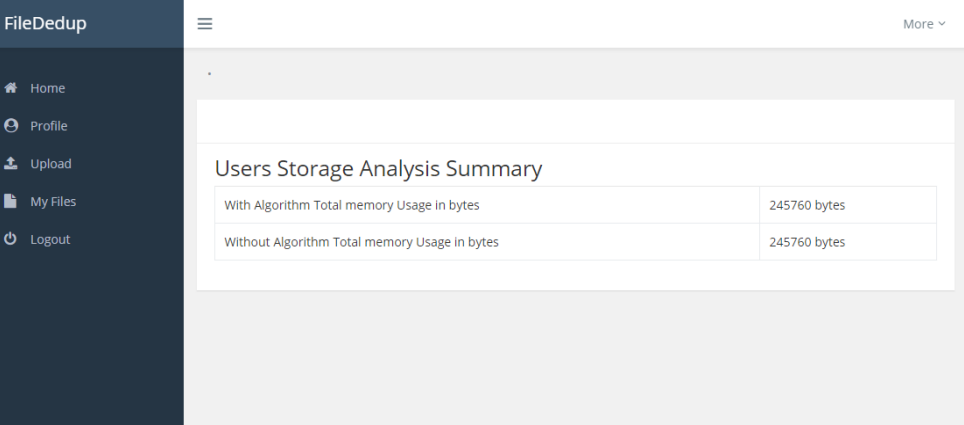Click the My Files document icon

pyautogui.click(x=11, y=201)
